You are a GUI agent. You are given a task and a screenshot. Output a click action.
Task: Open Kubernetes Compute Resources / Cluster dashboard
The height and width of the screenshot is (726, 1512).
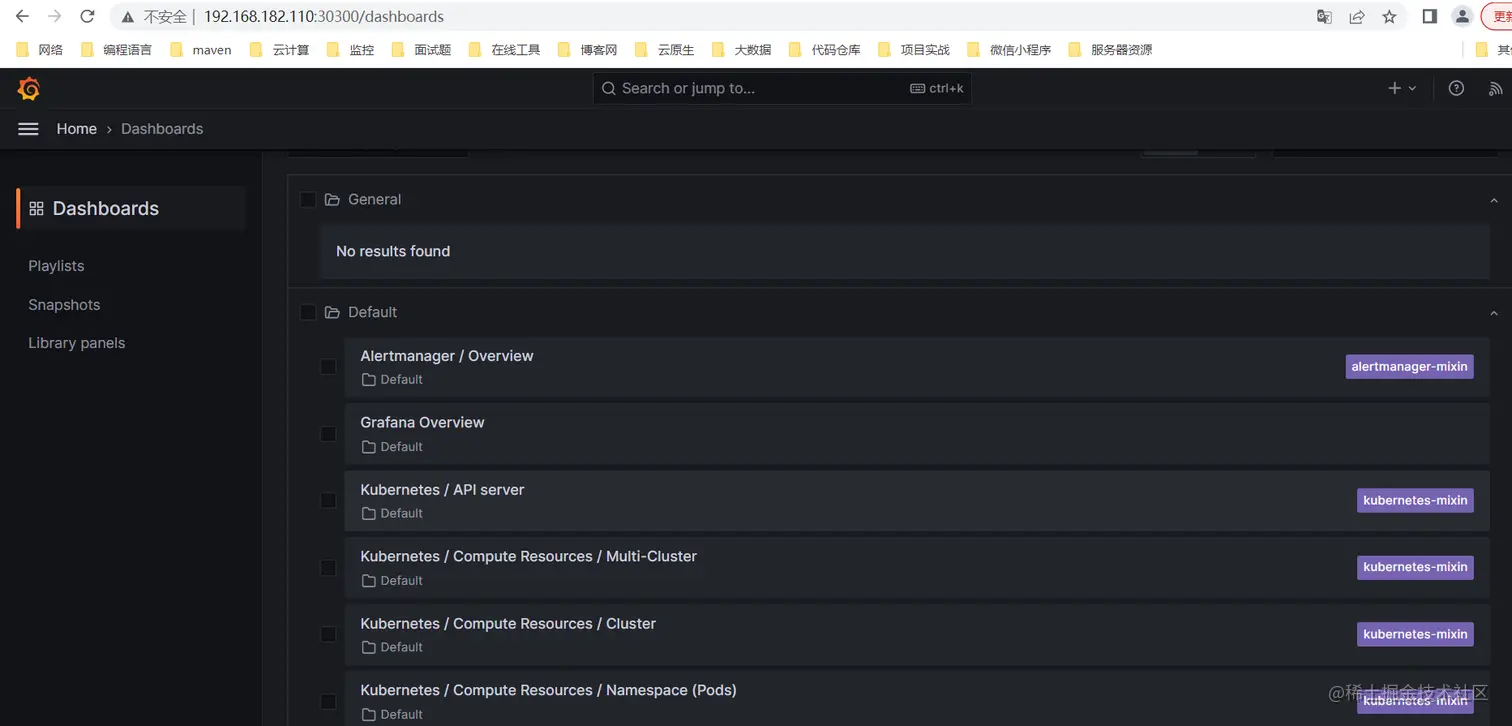tap(508, 624)
